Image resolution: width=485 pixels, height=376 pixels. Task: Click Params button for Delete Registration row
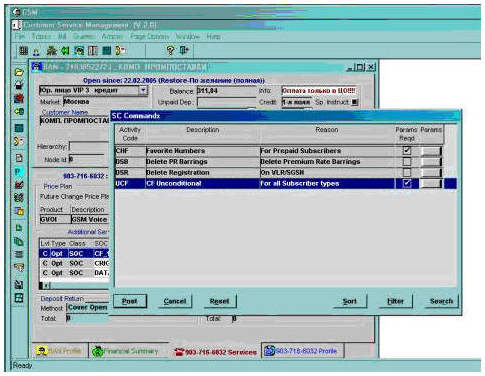point(431,172)
